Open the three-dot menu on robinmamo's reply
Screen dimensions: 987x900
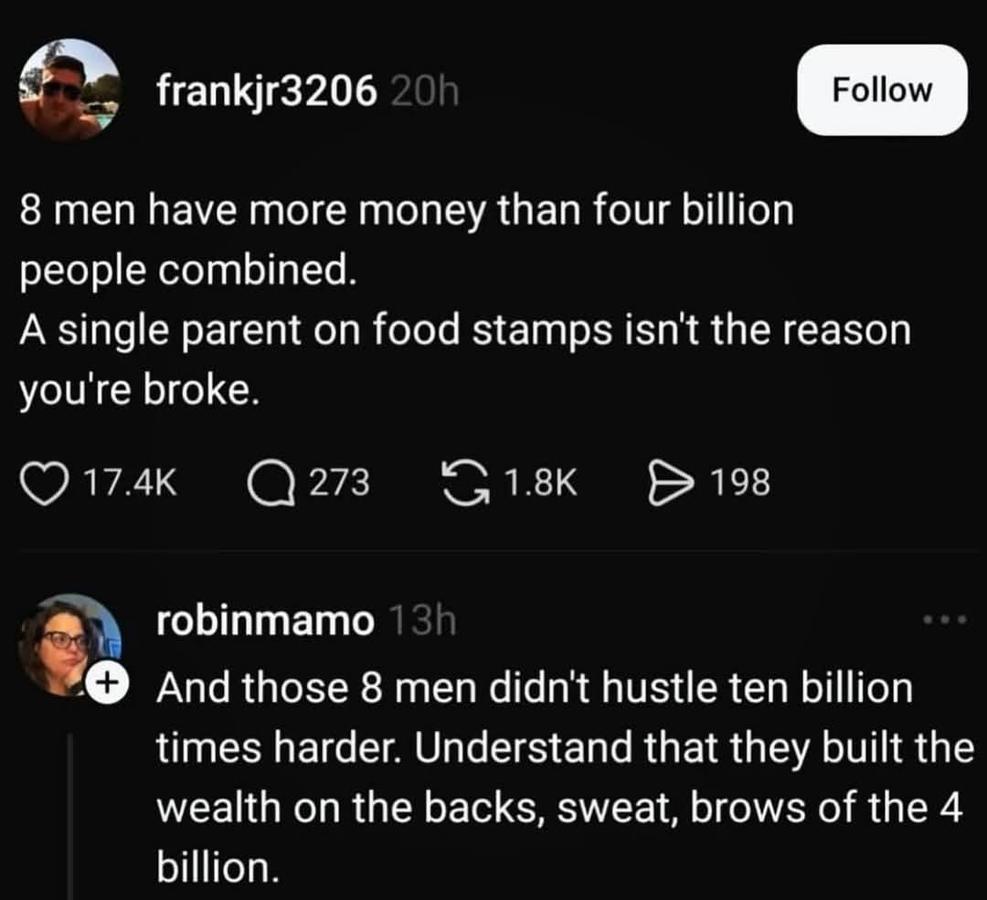pos(945,621)
